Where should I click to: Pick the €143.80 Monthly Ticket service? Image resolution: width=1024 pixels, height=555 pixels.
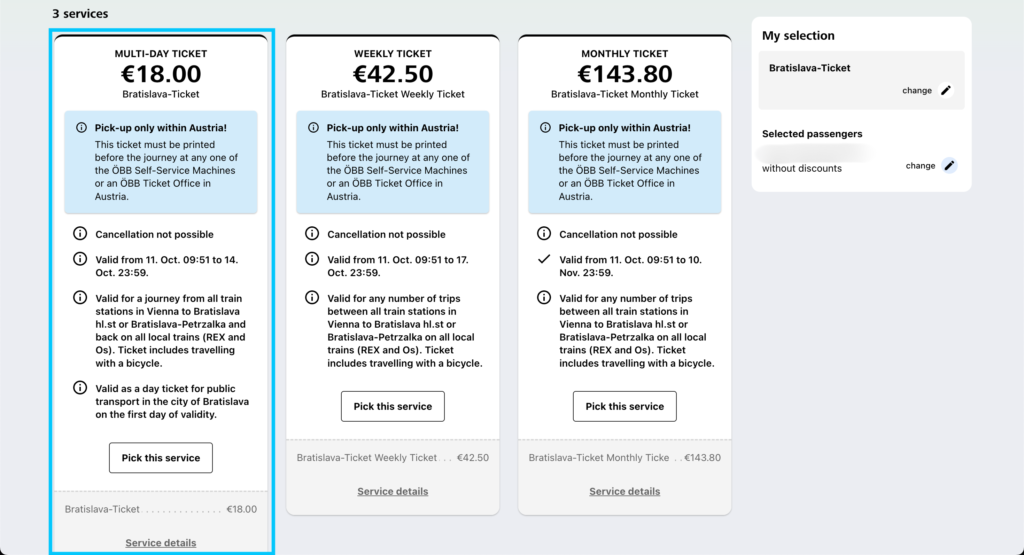625,407
